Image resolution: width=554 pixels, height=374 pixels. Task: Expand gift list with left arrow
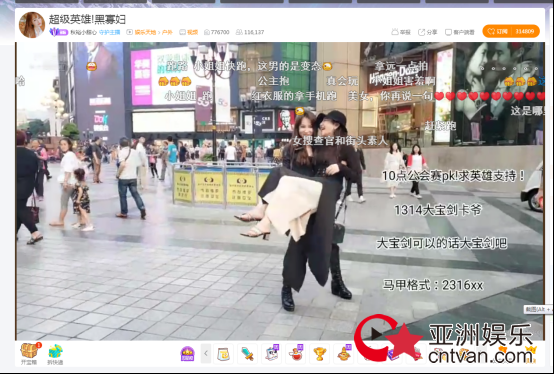pyautogui.click(x=206, y=354)
